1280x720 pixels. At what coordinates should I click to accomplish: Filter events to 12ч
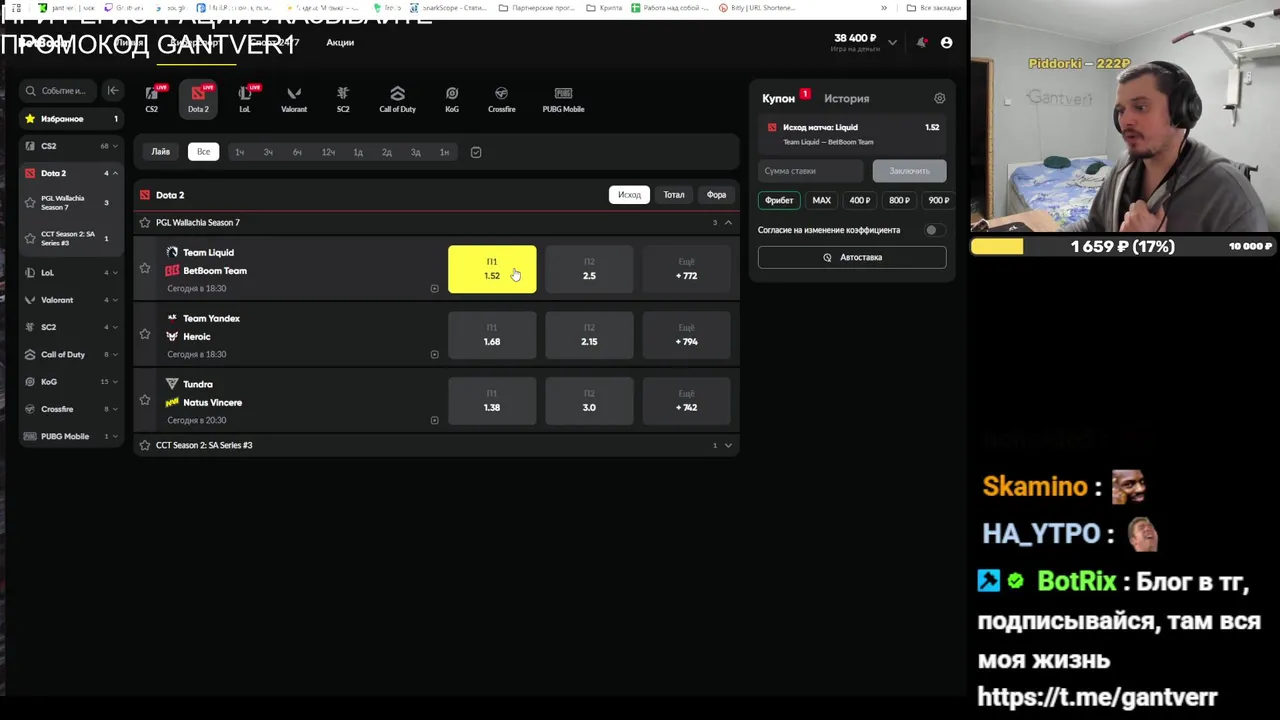pyautogui.click(x=328, y=152)
